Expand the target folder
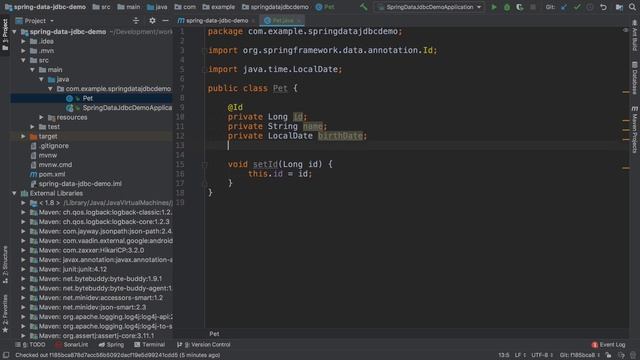Image resolution: width=640 pixels, height=360 pixels. click(x=24, y=136)
